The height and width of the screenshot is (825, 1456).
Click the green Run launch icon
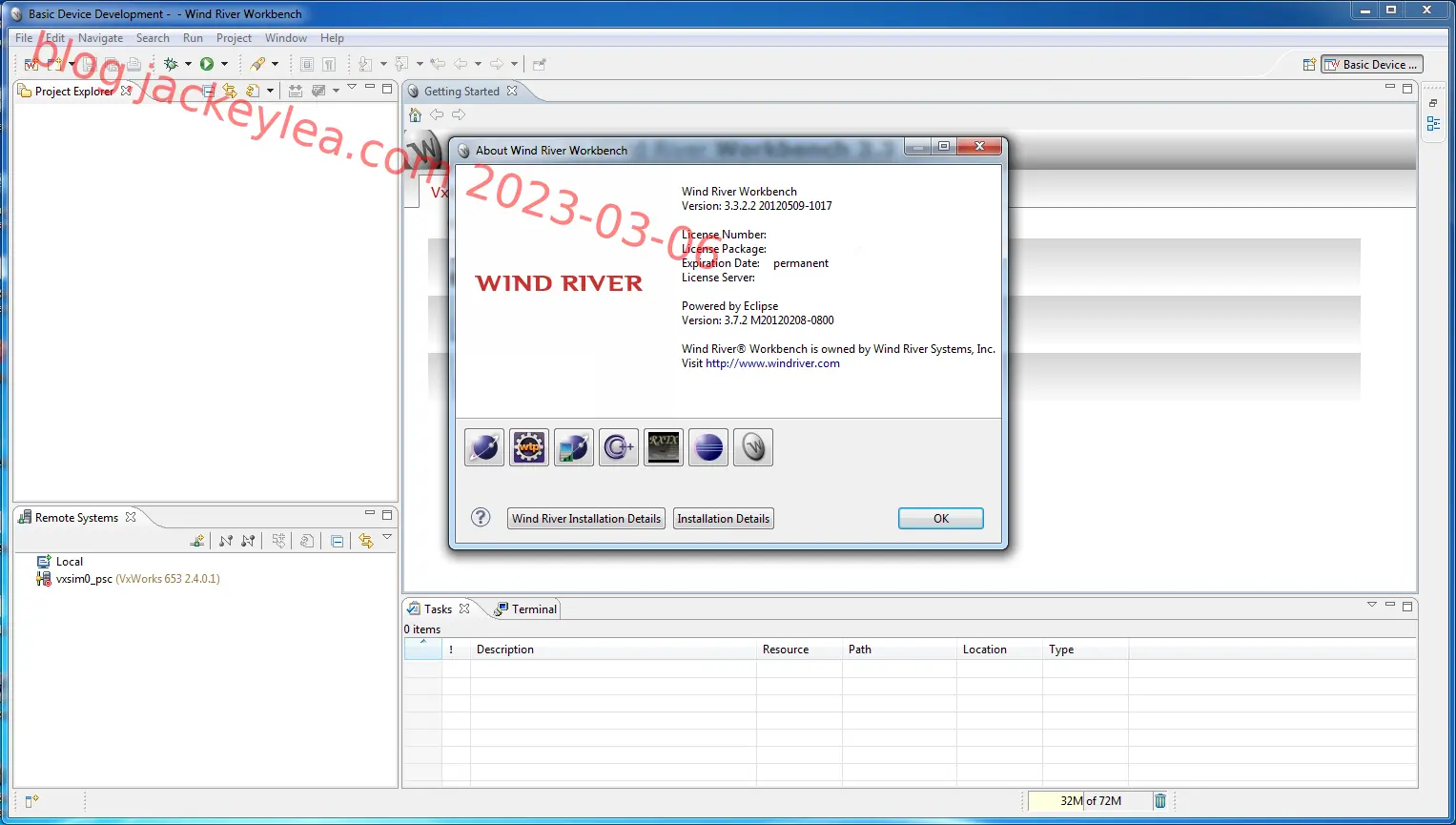point(207,64)
